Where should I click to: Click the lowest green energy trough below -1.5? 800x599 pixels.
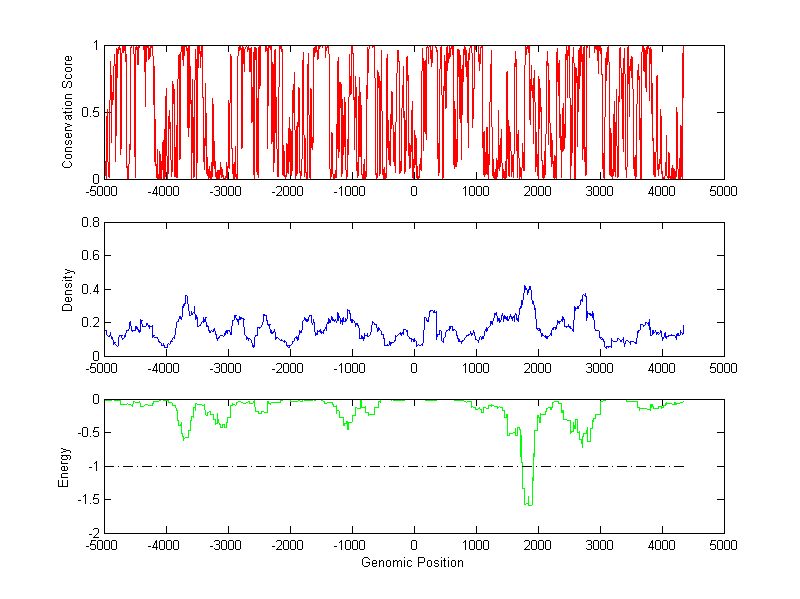click(527, 503)
